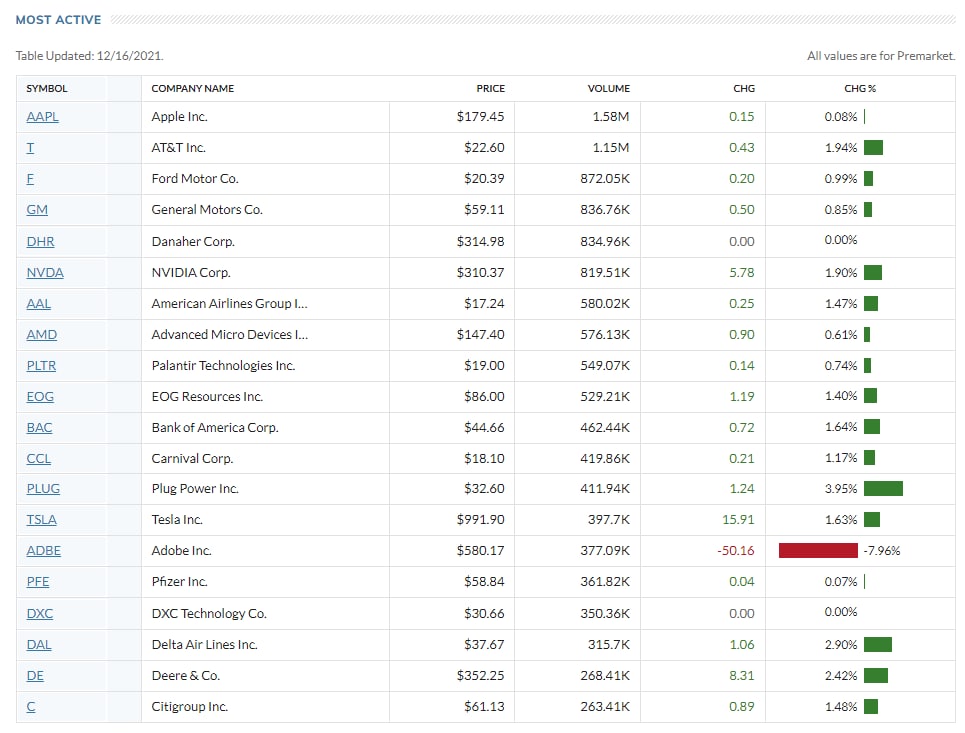Select the Plug Power Inc. name
This screenshot has height=733, width=965.
(195, 489)
